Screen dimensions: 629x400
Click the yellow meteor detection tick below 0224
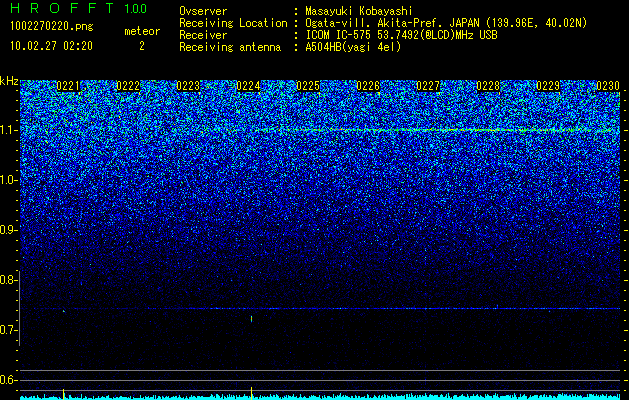click(252, 393)
